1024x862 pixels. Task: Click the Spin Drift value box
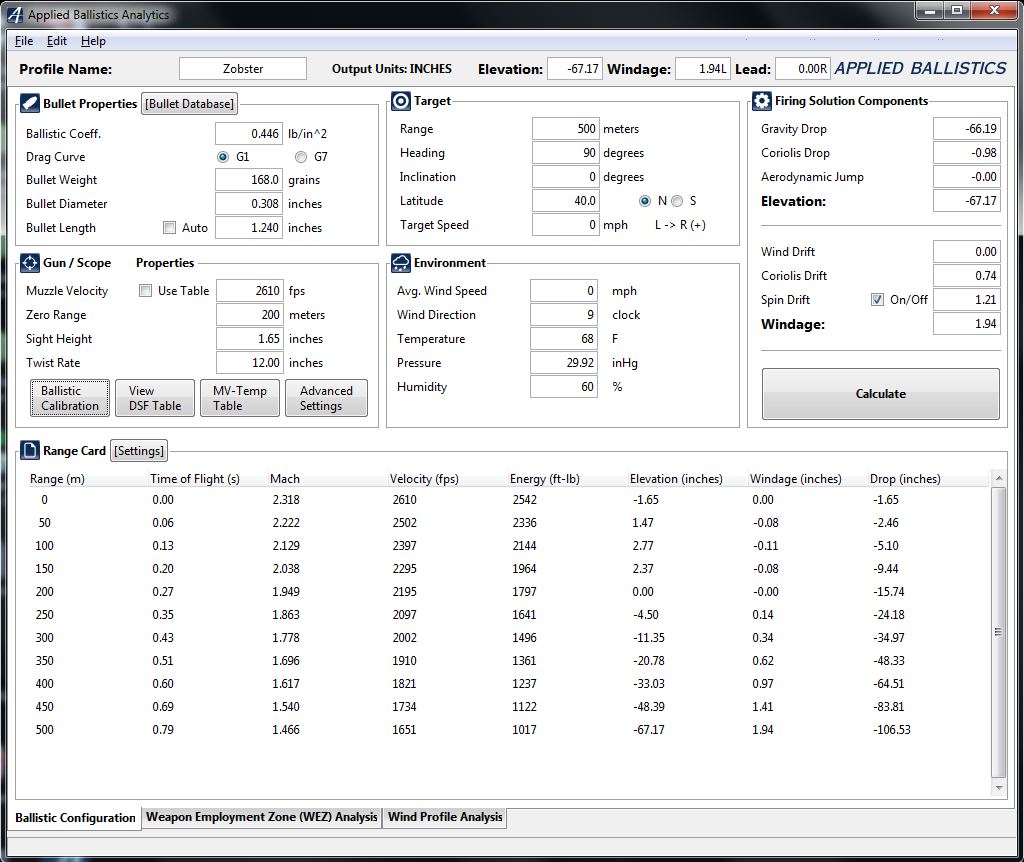coord(967,300)
